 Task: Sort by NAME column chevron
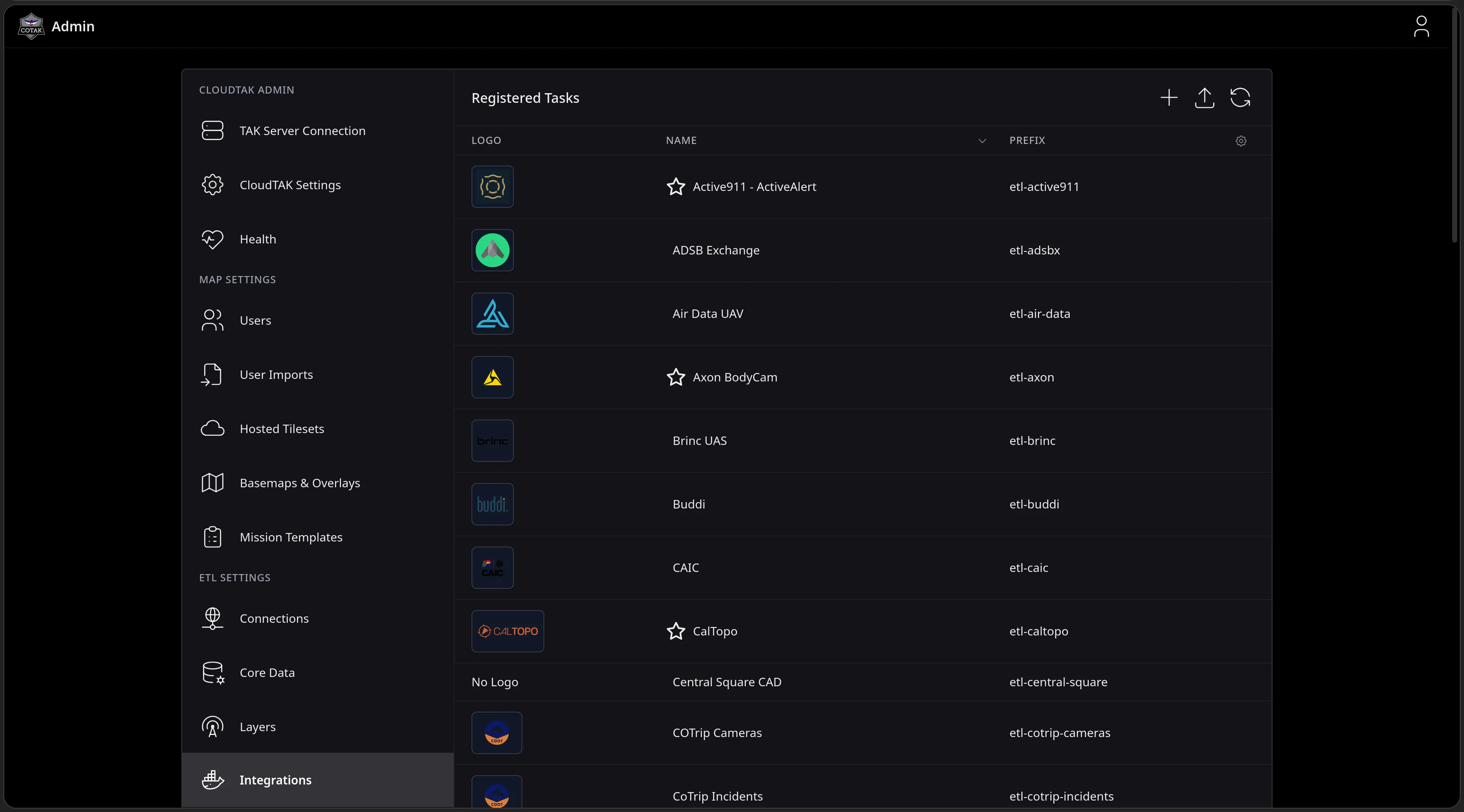982,141
